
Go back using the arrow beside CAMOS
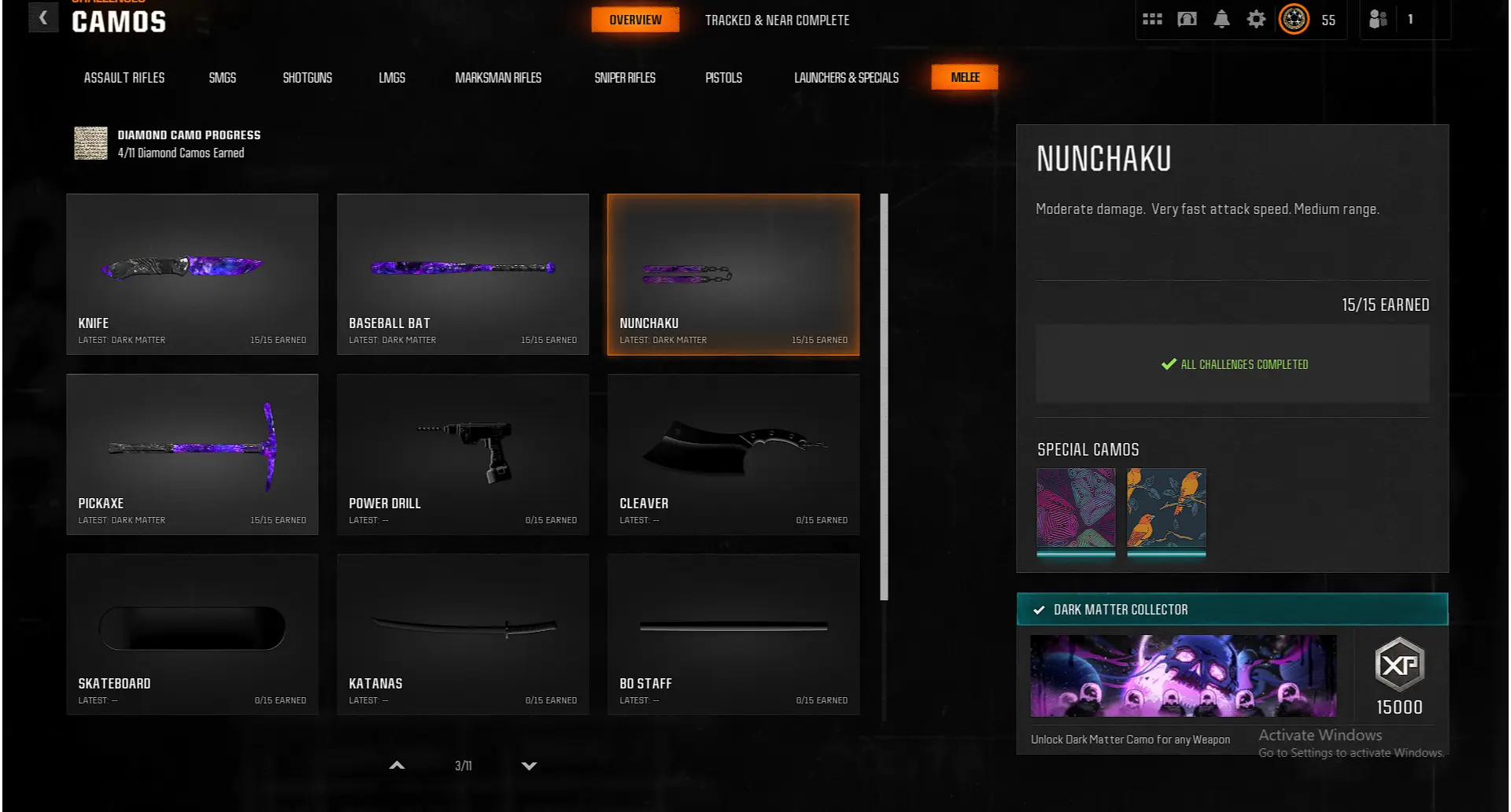click(43, 17)
